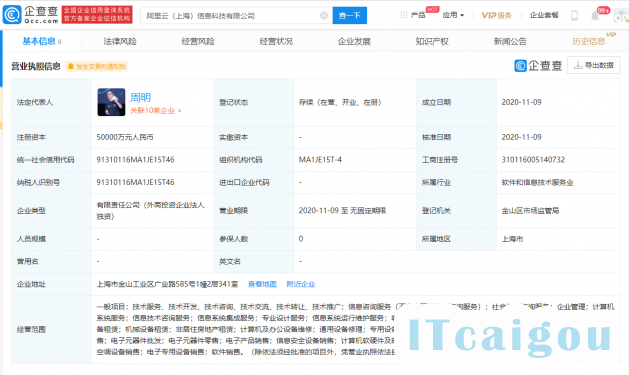629x375 pixels.
Task: Click the 经营范围 label cell
Action: pos(51,329)
